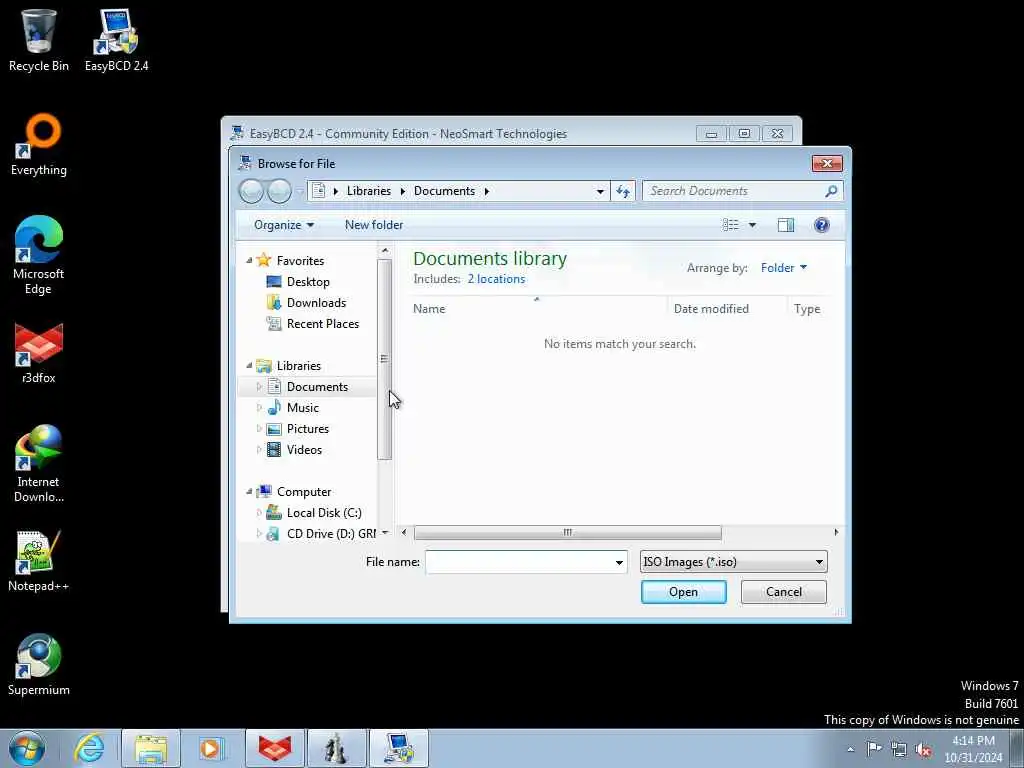Open the Arrange by Folder dropdown
Image resolution: width=1024 pixels, height=768 pixels.
click(784, 268)
